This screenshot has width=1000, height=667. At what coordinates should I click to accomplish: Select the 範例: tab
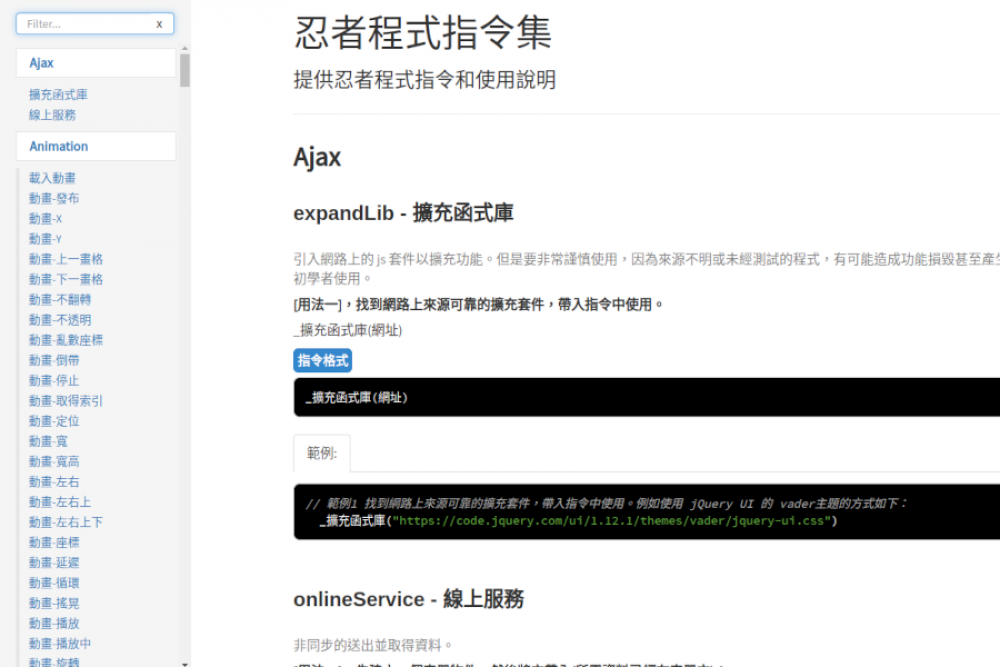tap(322, 453)
